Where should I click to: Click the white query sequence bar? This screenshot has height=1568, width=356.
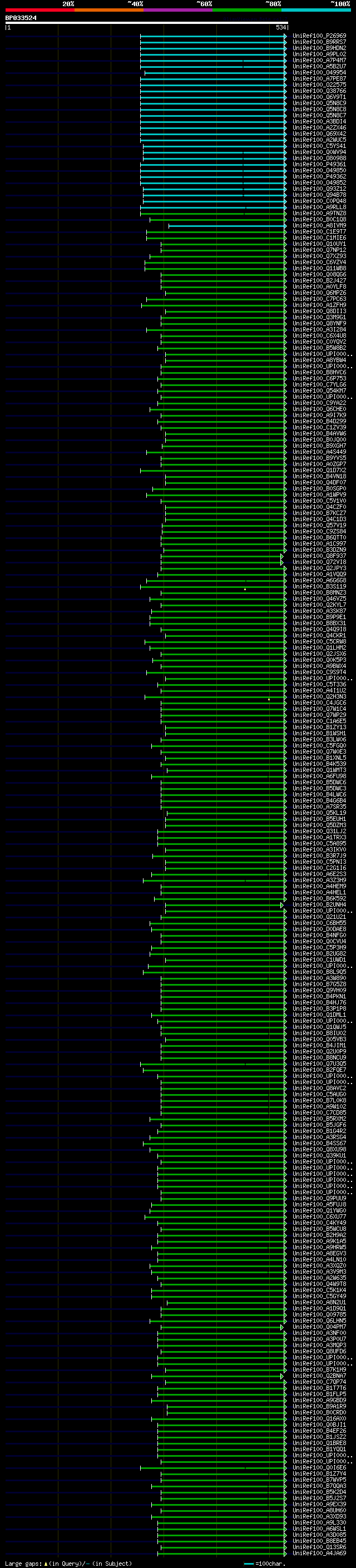[147, 22]
